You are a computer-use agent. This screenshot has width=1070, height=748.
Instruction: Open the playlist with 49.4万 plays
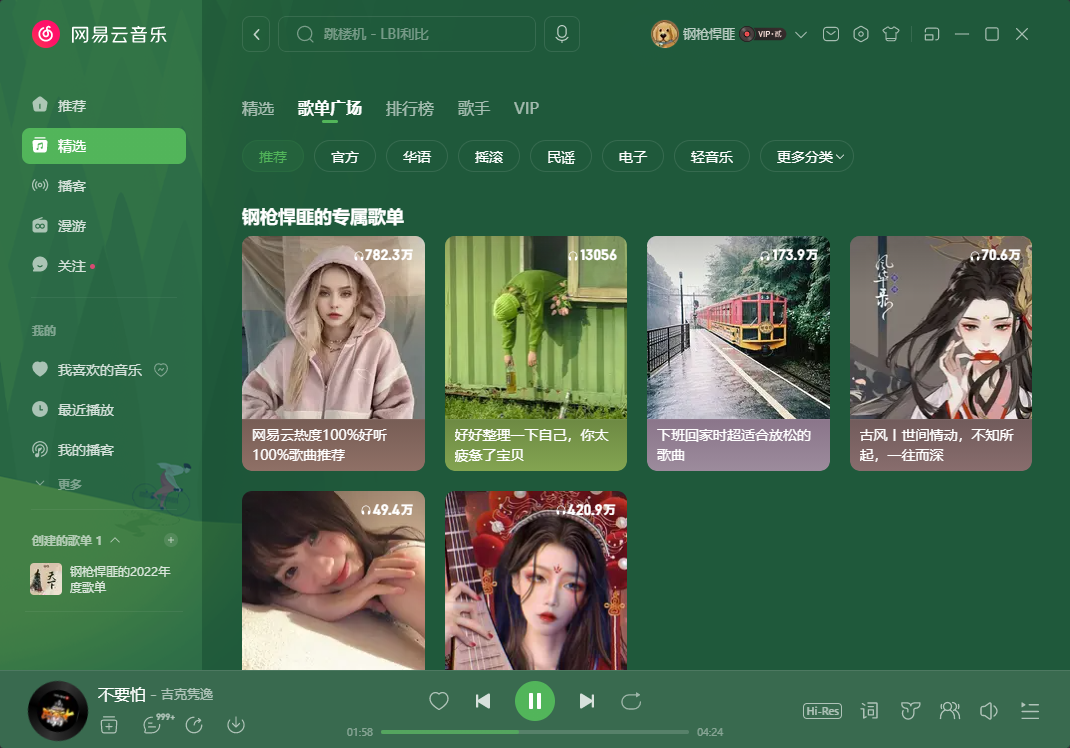tap(333, 580)
